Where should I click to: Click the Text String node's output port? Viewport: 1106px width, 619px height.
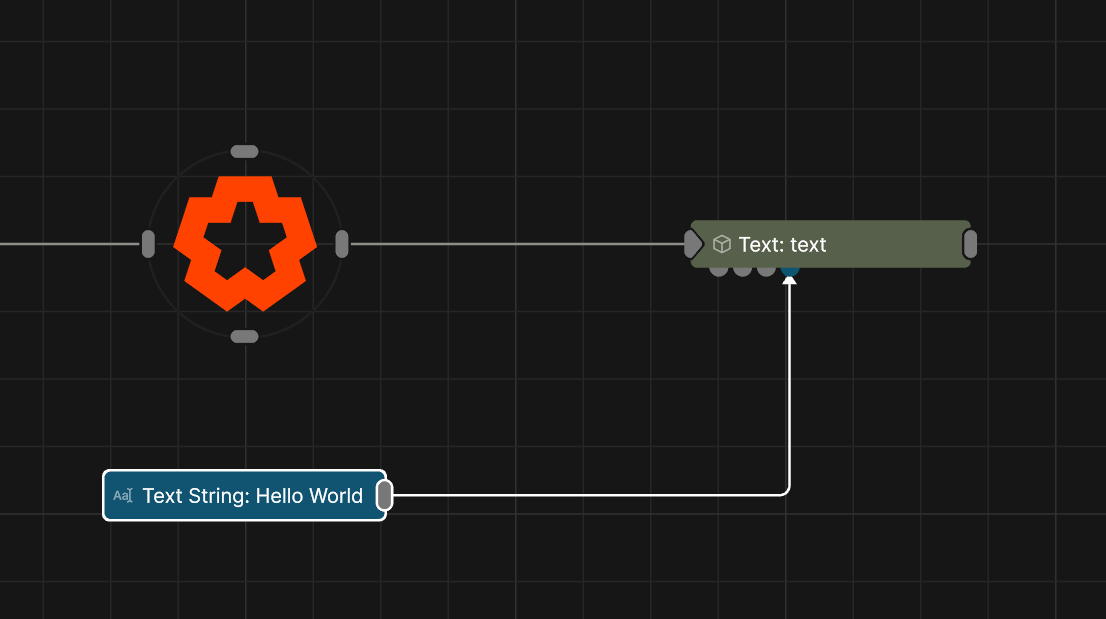pos(384,495)
